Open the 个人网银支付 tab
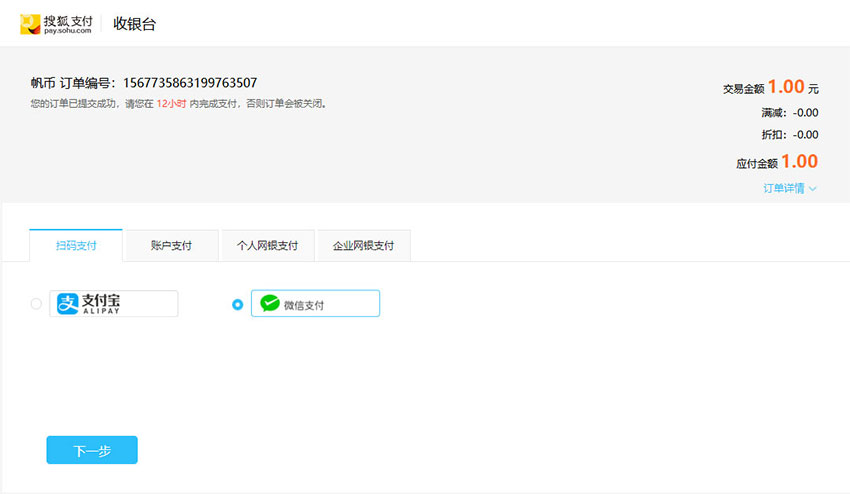 click(267, 246)
